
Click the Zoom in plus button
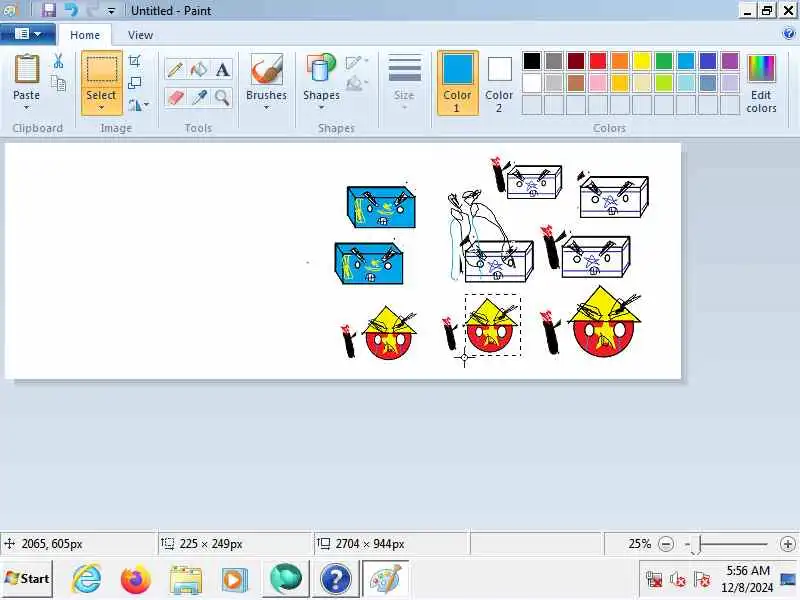click(788, 544)
